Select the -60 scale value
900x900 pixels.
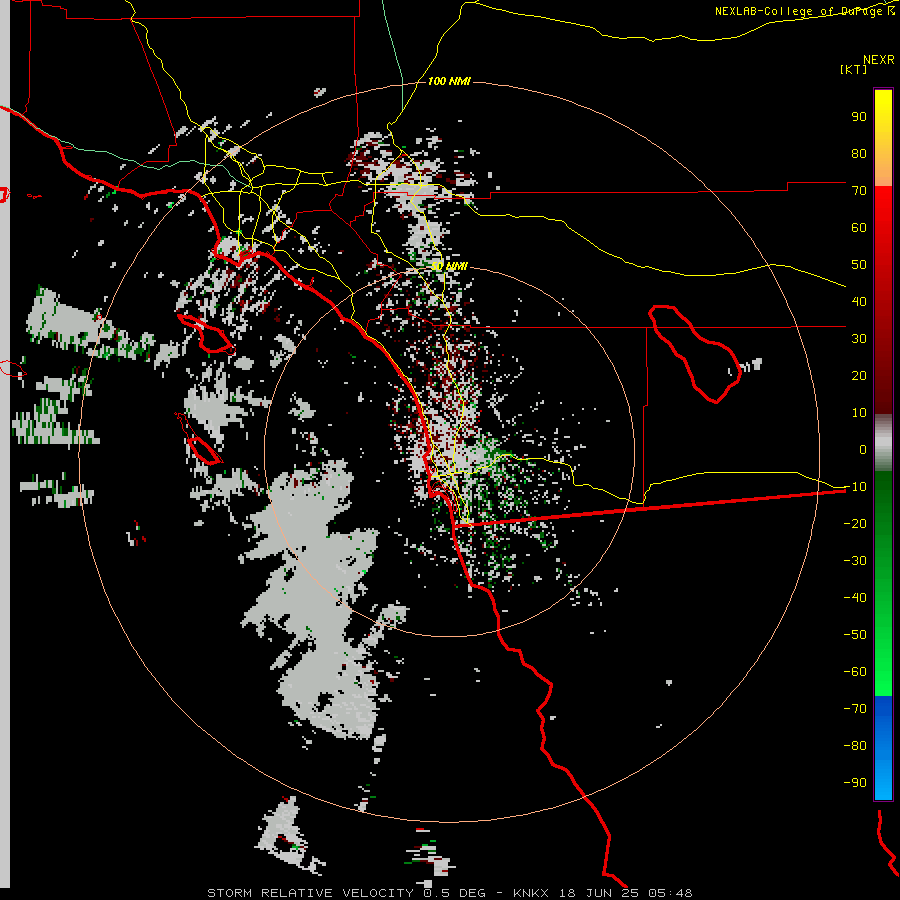tap(855, 672)
